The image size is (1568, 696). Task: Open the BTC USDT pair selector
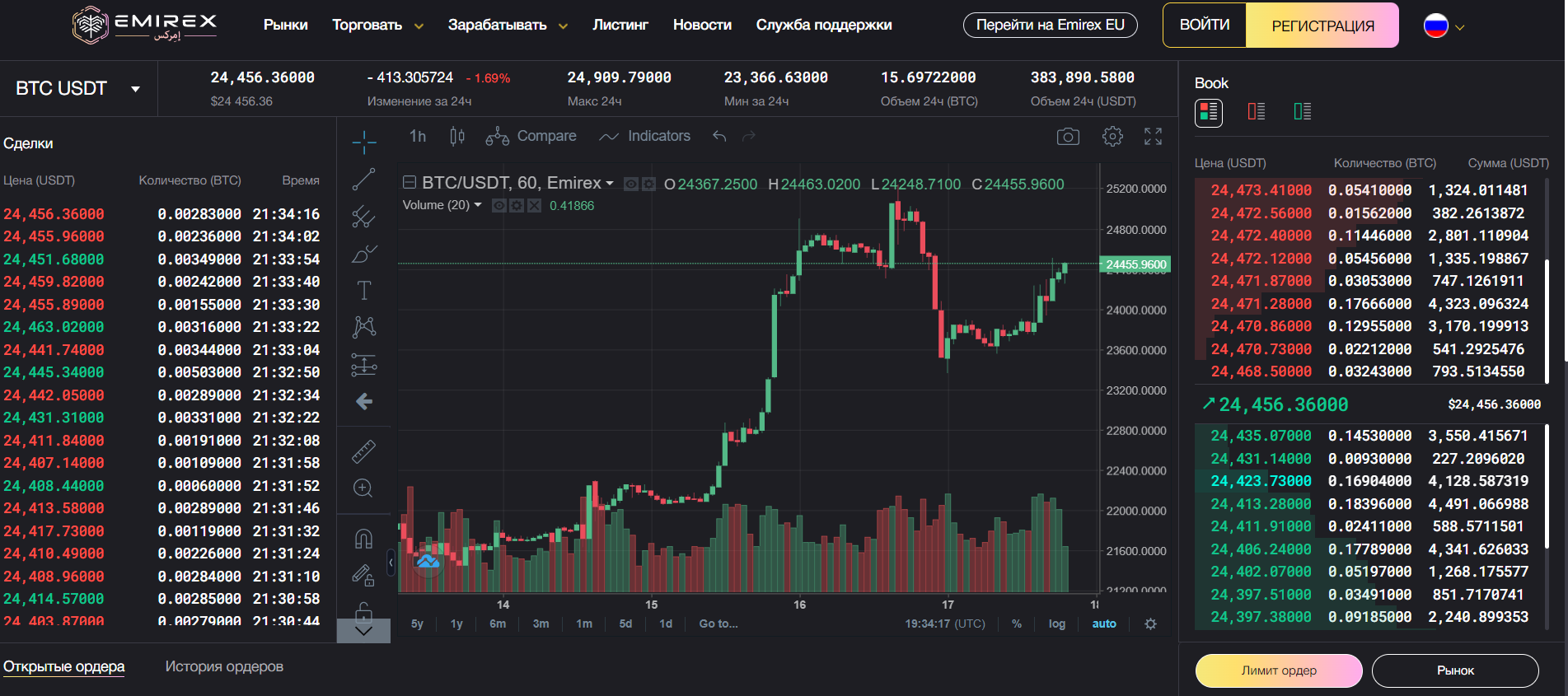pyautogui.click(x=78, y=88)
